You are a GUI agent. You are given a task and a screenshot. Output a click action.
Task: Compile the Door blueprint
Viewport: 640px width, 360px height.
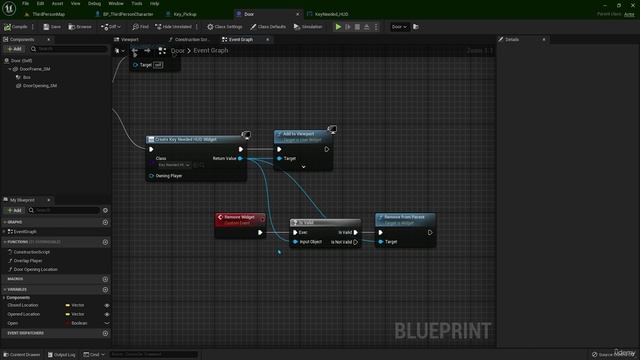click(16, 27)
